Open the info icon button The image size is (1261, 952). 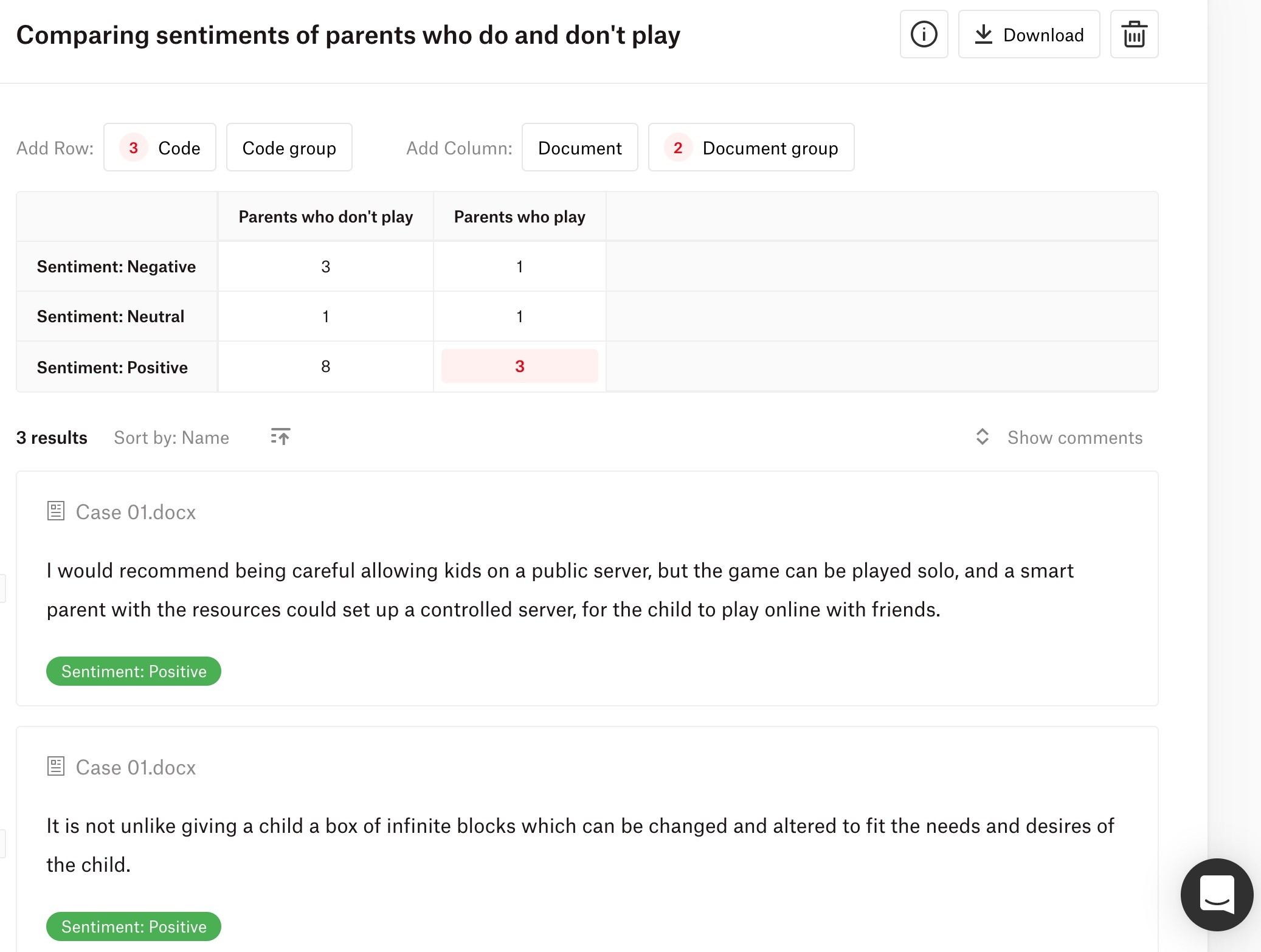[x=924, y=35]
